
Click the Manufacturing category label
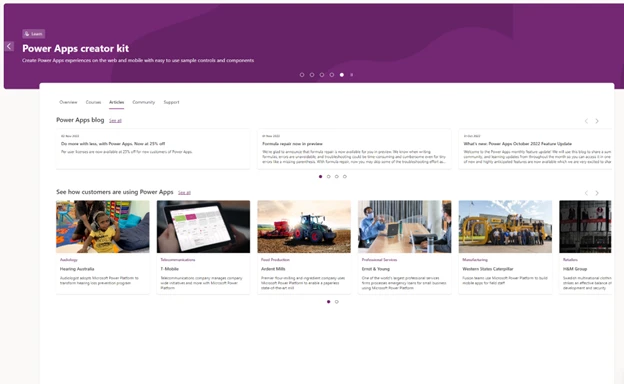coord(475,260)
